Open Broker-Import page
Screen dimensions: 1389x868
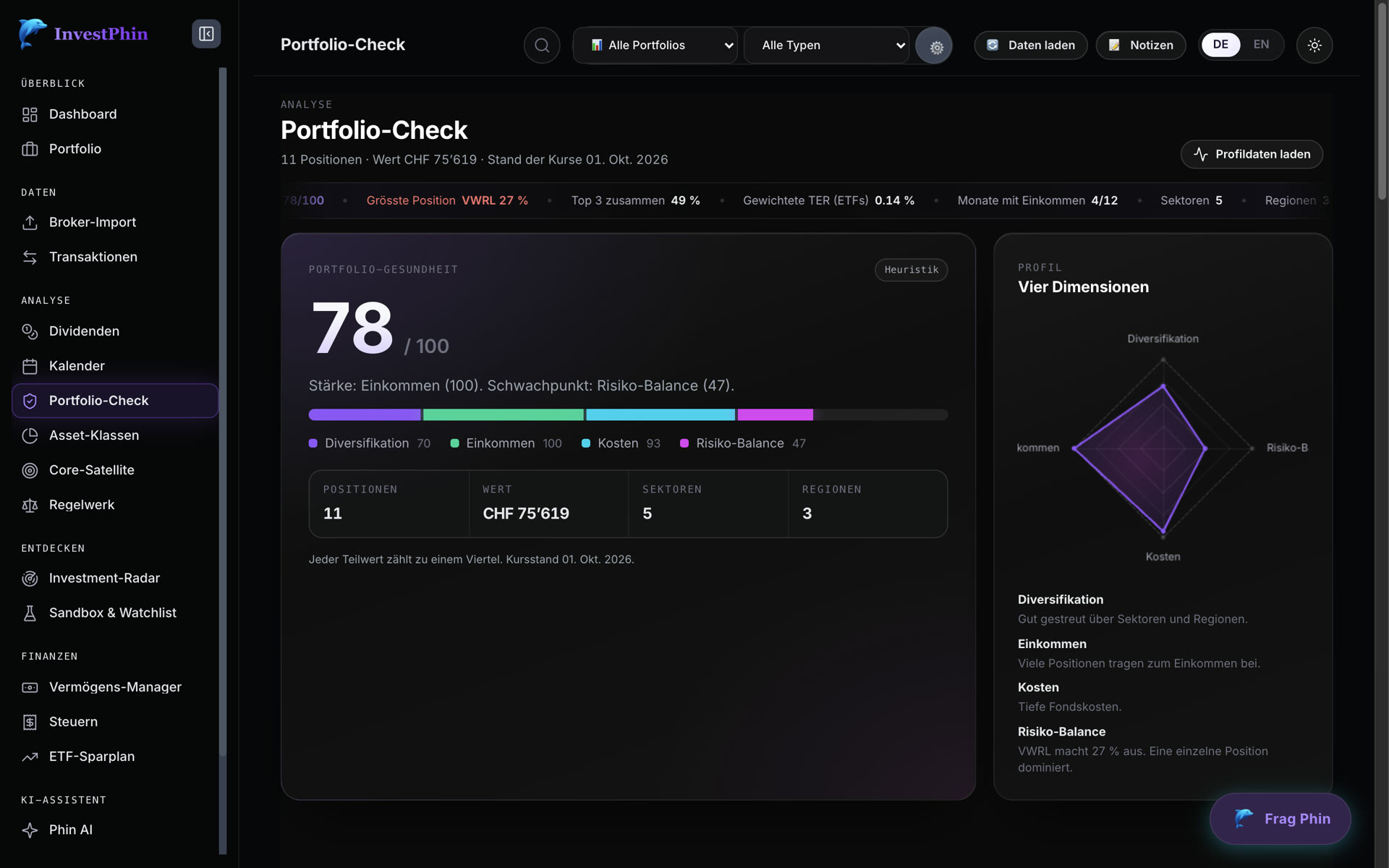(115, 222)
